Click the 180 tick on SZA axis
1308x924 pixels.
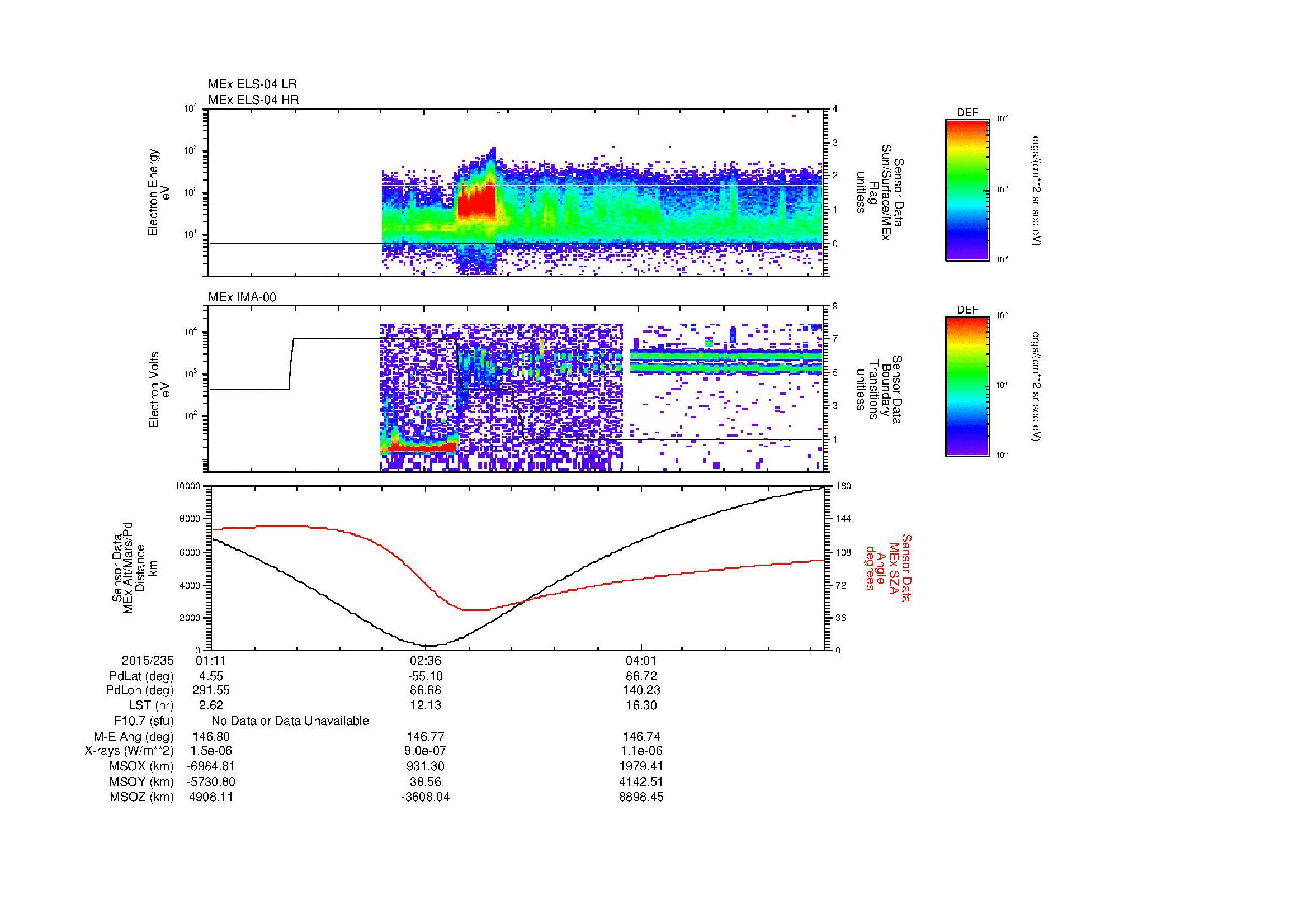pos(844,486)
